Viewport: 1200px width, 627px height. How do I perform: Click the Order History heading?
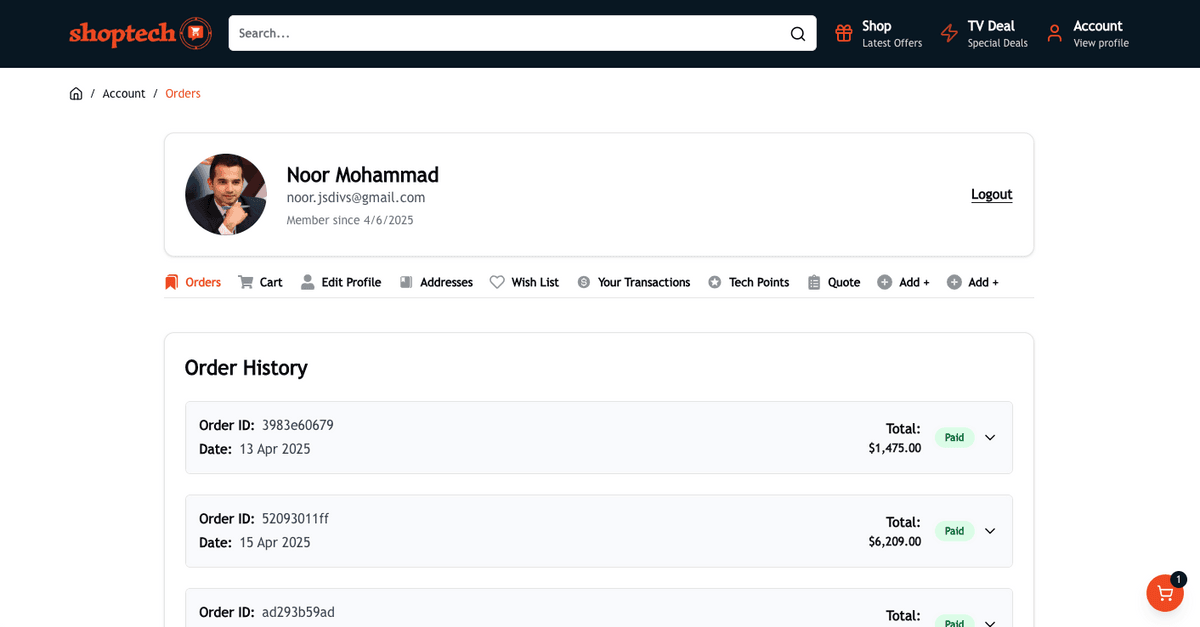246,368
